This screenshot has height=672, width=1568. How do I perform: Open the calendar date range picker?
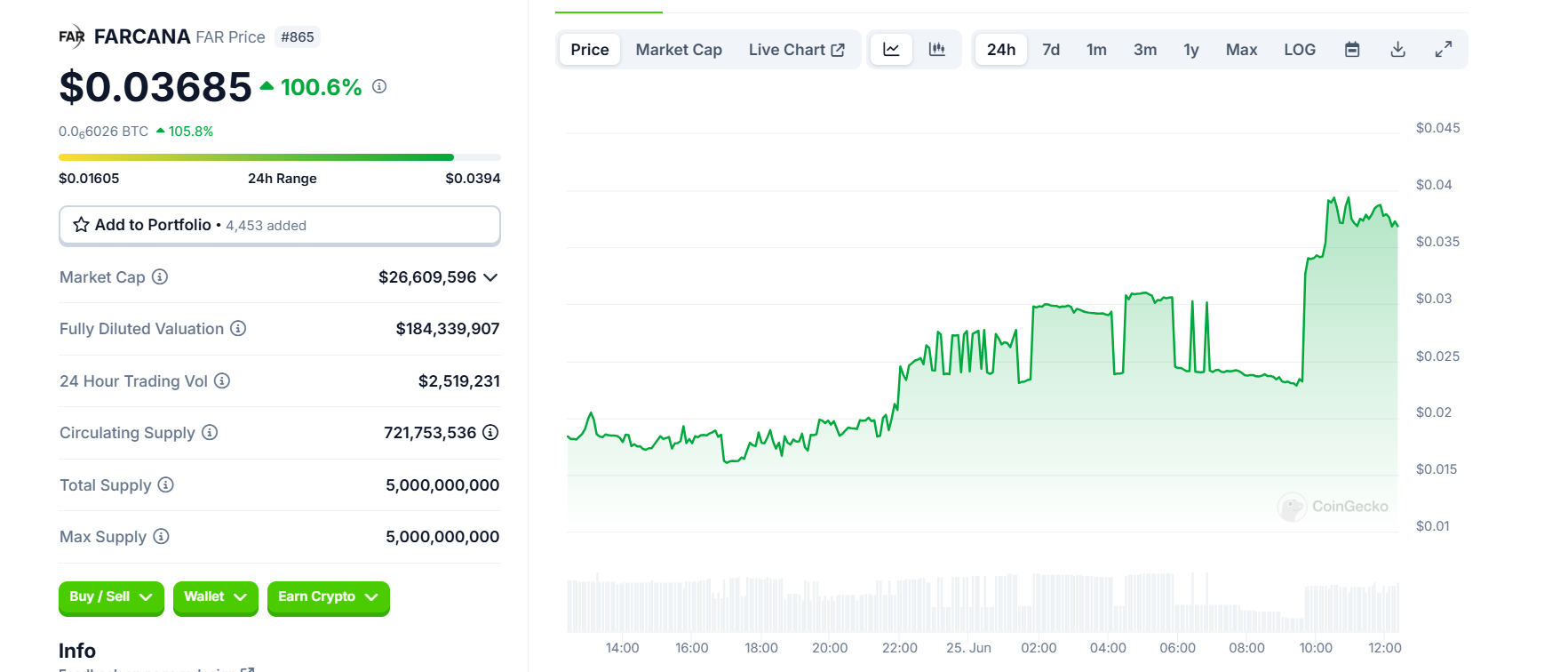(1352, 50)
